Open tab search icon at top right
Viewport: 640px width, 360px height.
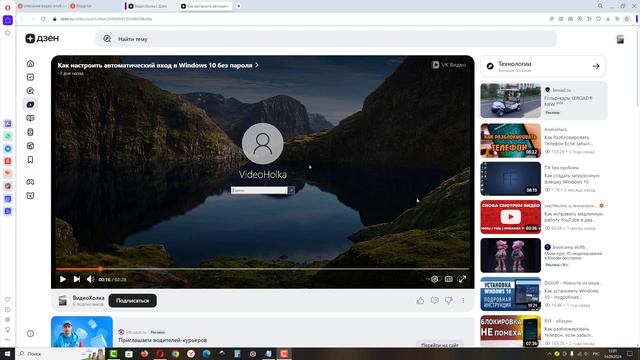tap(600, 6)
